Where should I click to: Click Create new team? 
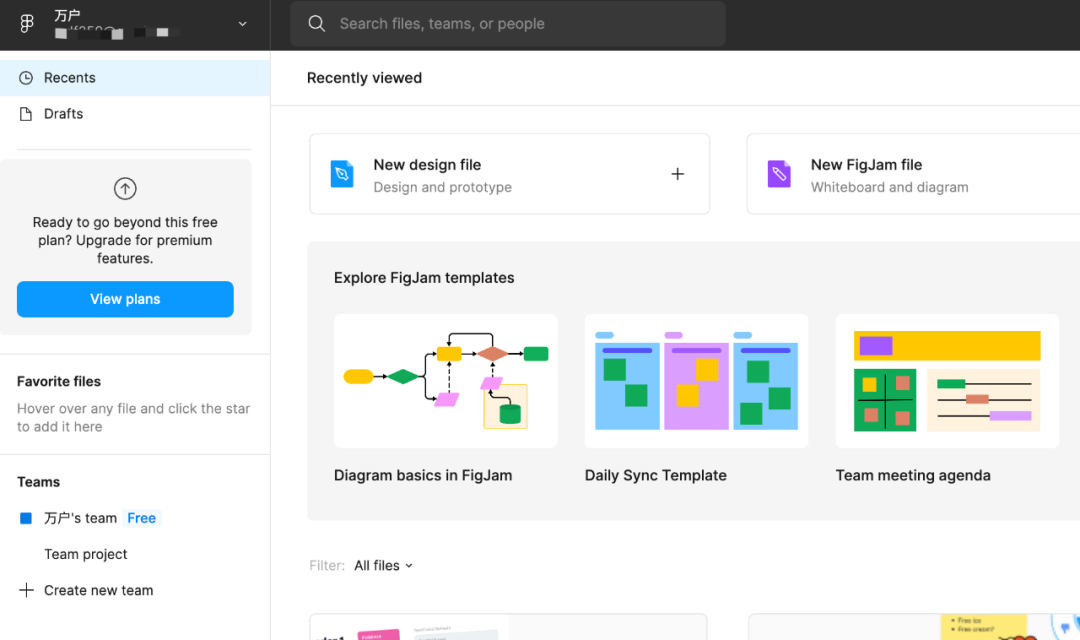pyautogui.click(x=98, y=590)
